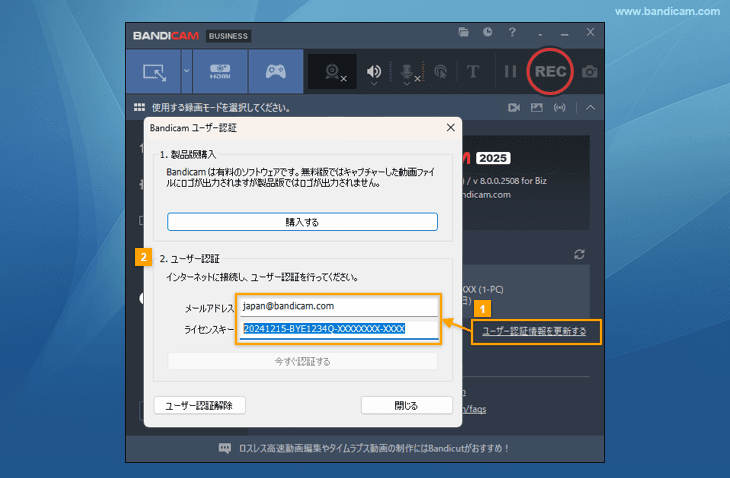The image size is (730, 478).
Task: Click the pause recording icon
Action: (x=510, y=72)
